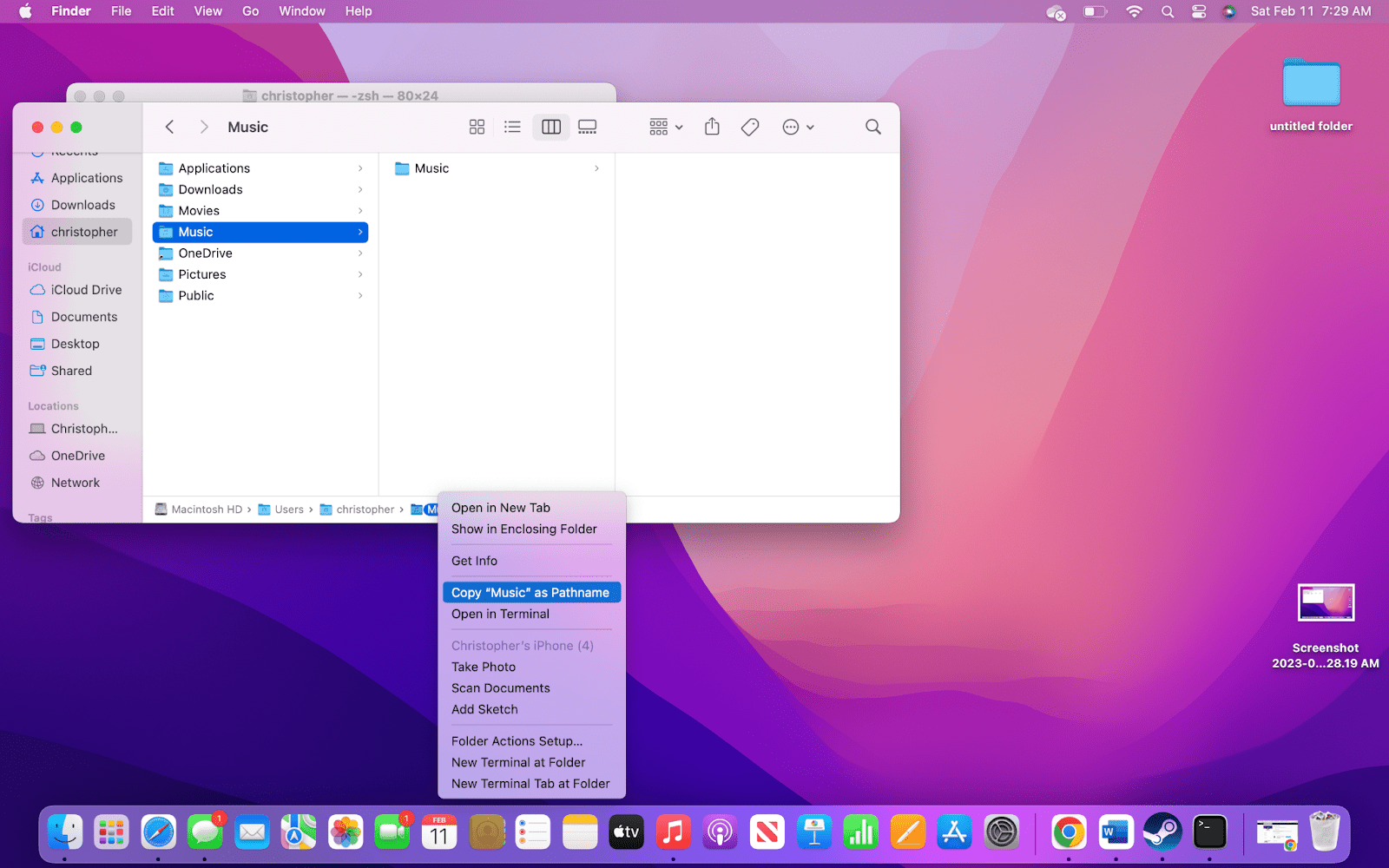
Task: Switch Finder to icon view
Action: (477, 127)
